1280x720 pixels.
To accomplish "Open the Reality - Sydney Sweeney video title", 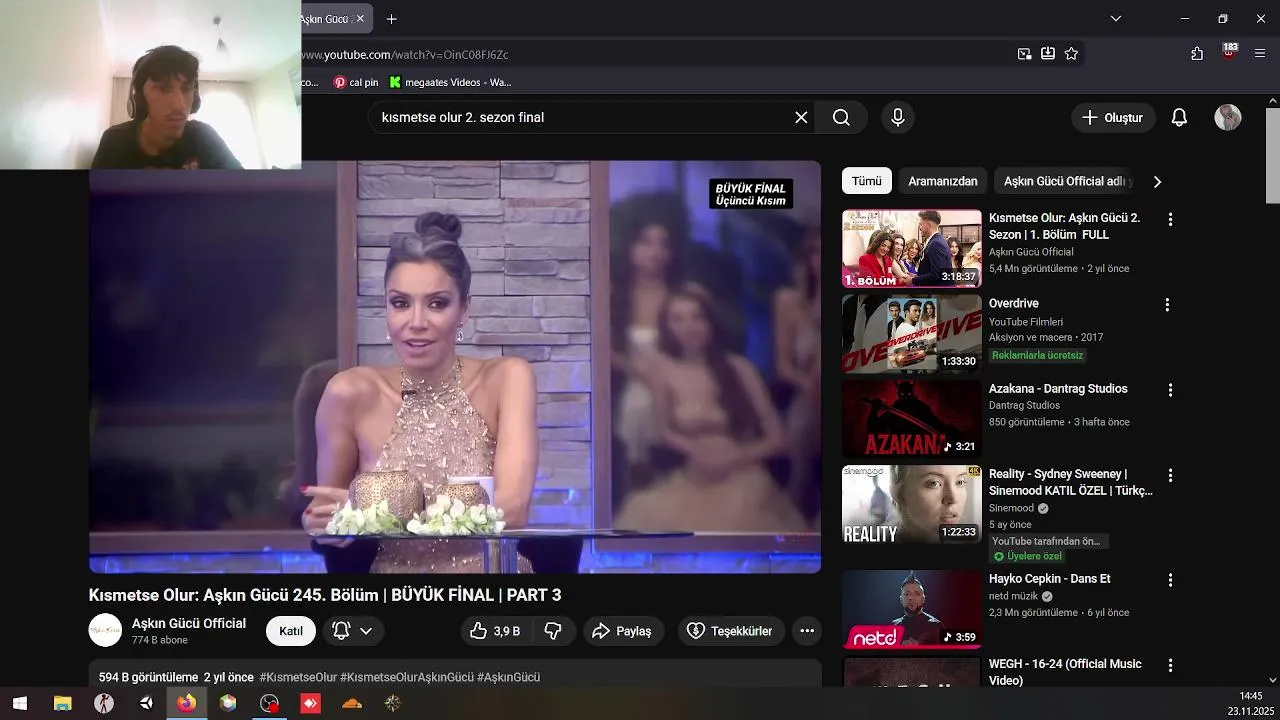I will tap(1071, 482).
